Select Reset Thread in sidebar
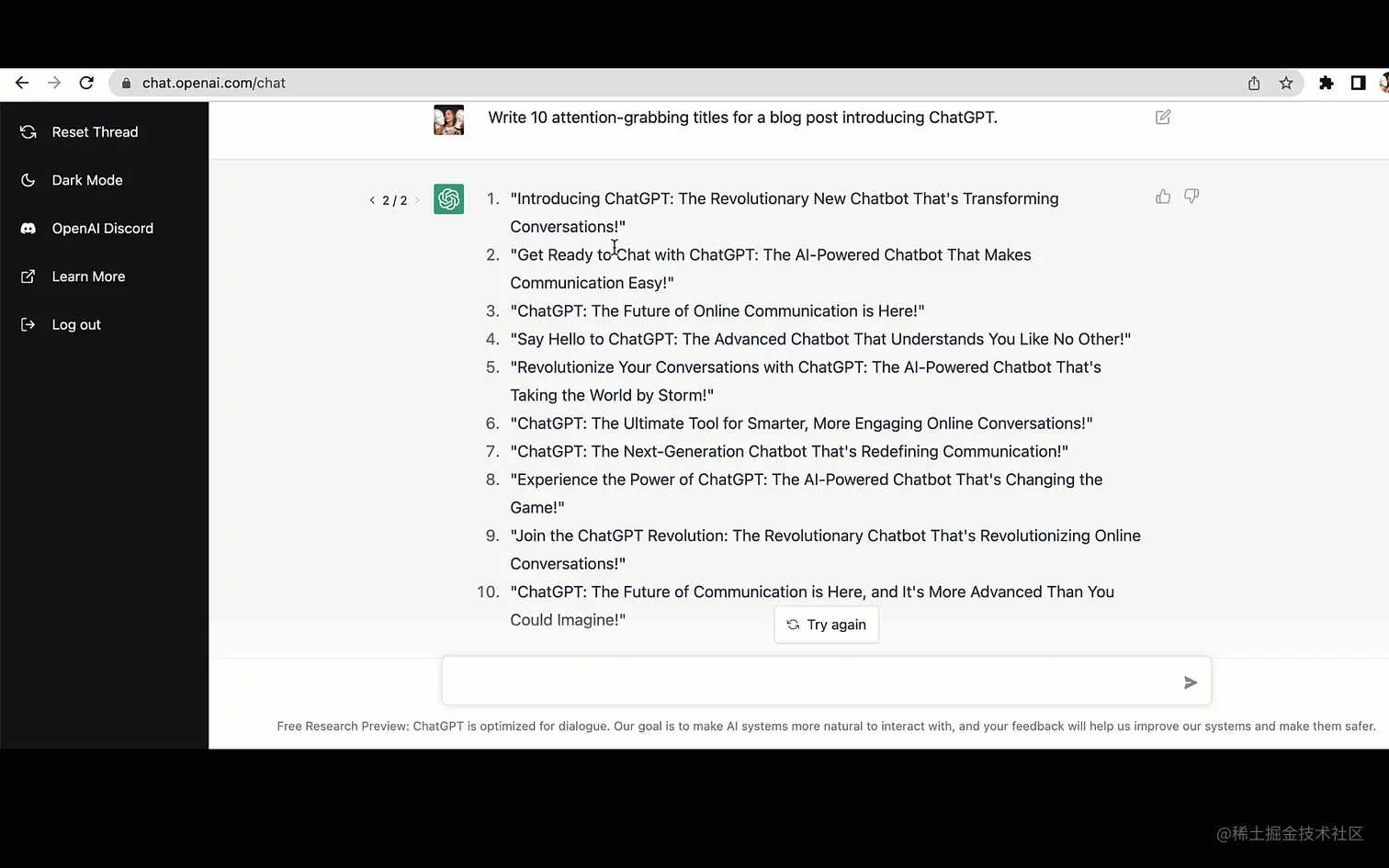This screenshot has width=1389, height=868. 95,132
